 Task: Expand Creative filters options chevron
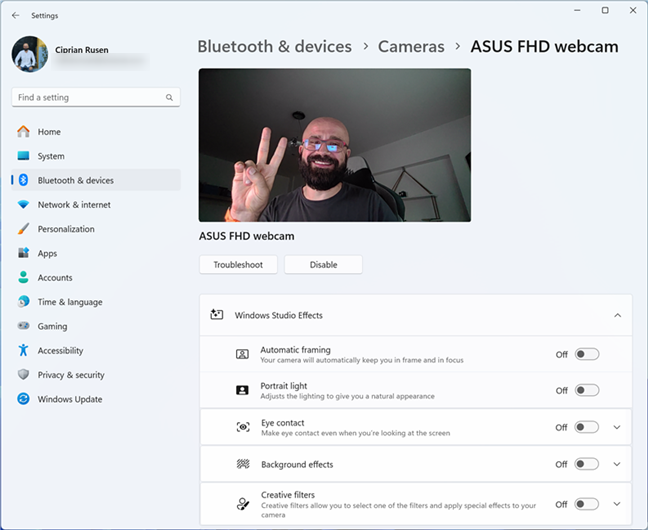pos(617,504)
